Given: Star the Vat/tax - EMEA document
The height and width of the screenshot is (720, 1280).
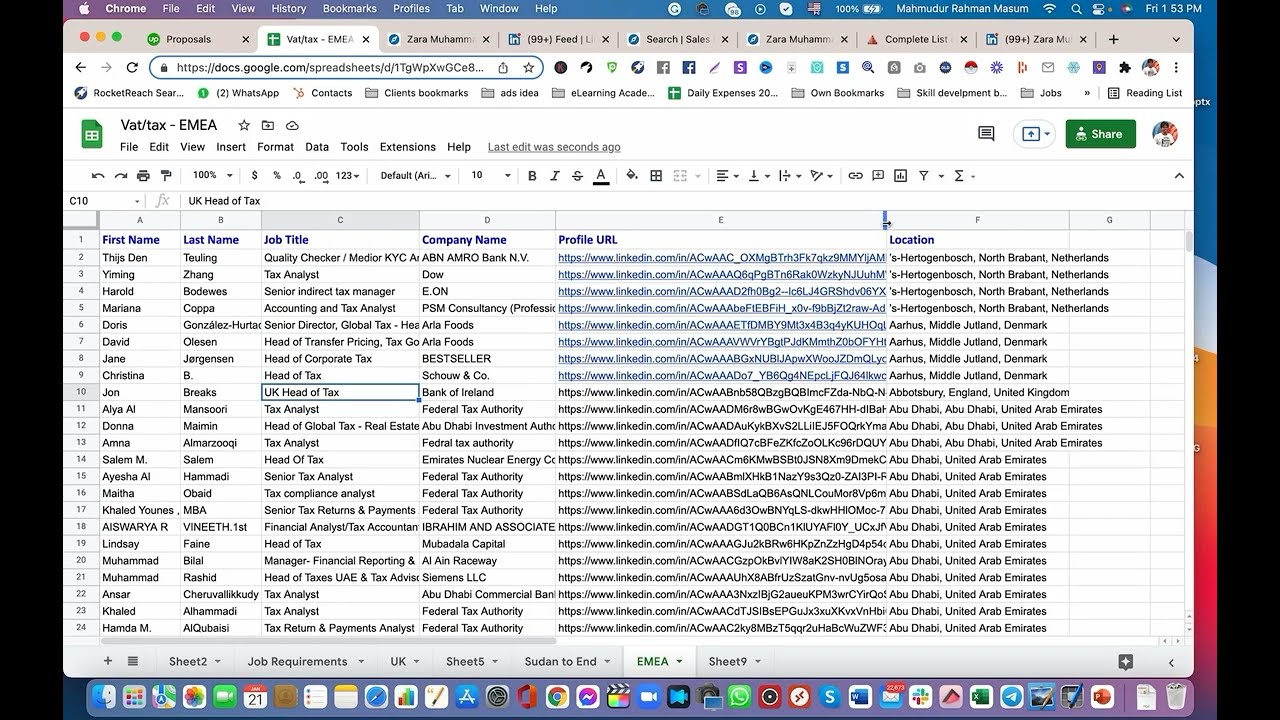Looking at the screenshot, I should (244, 125).
